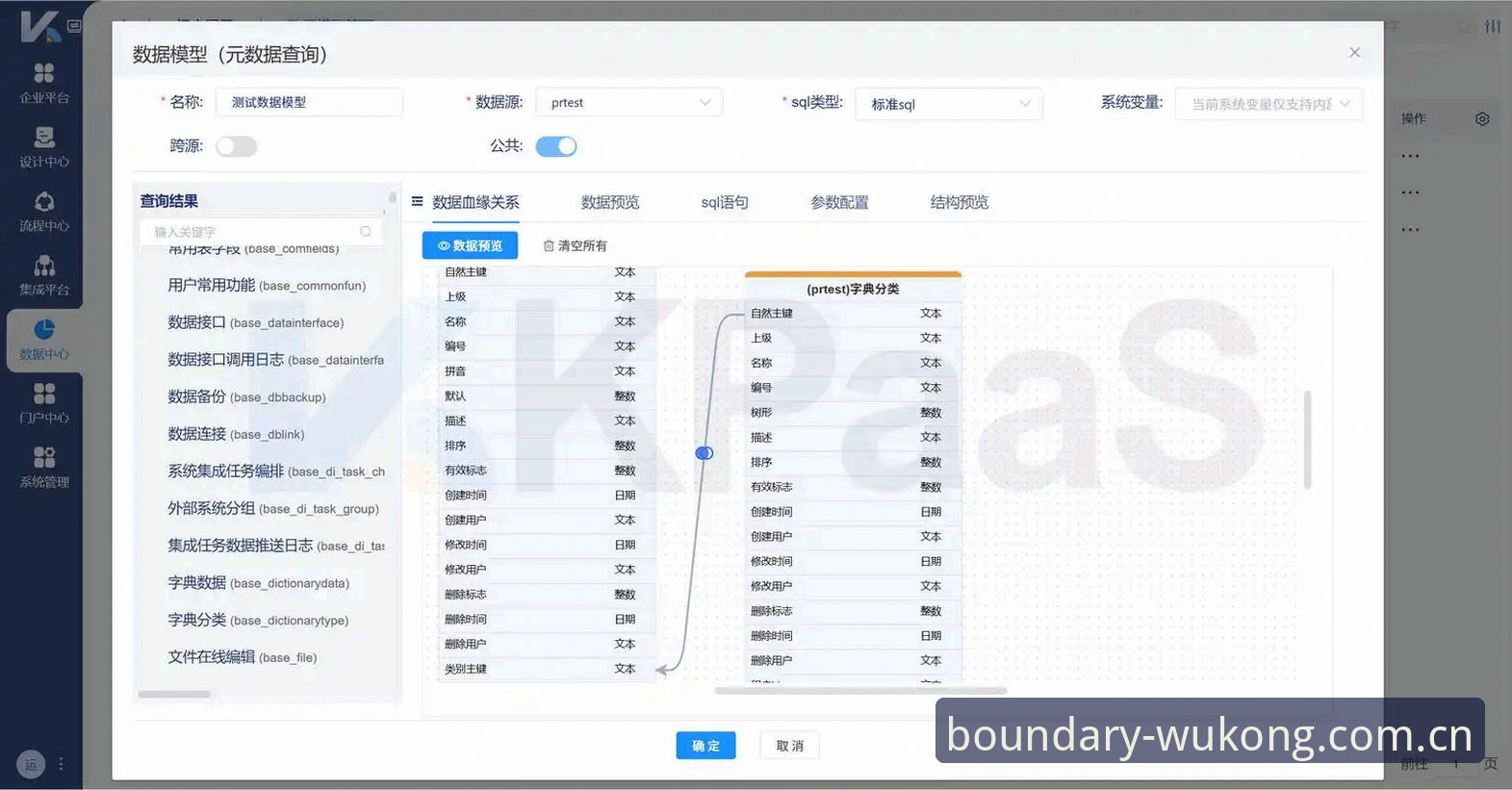Click the settings gear in the background table header
Screen dimensions: 1512x790
[1482, 118]
